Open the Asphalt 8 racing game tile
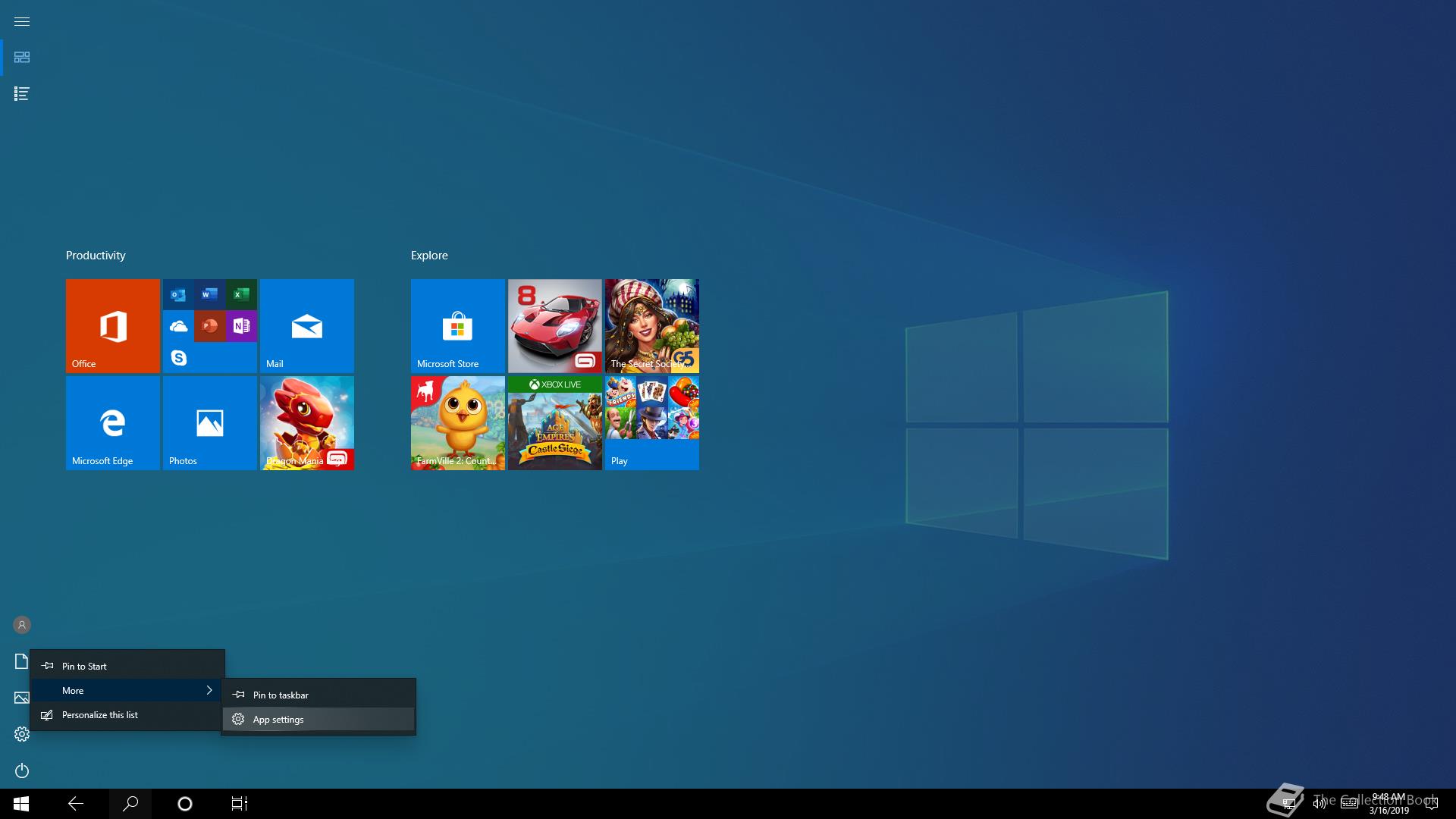The height and width of the screenshot is (819, 1456). coord(555,326)
